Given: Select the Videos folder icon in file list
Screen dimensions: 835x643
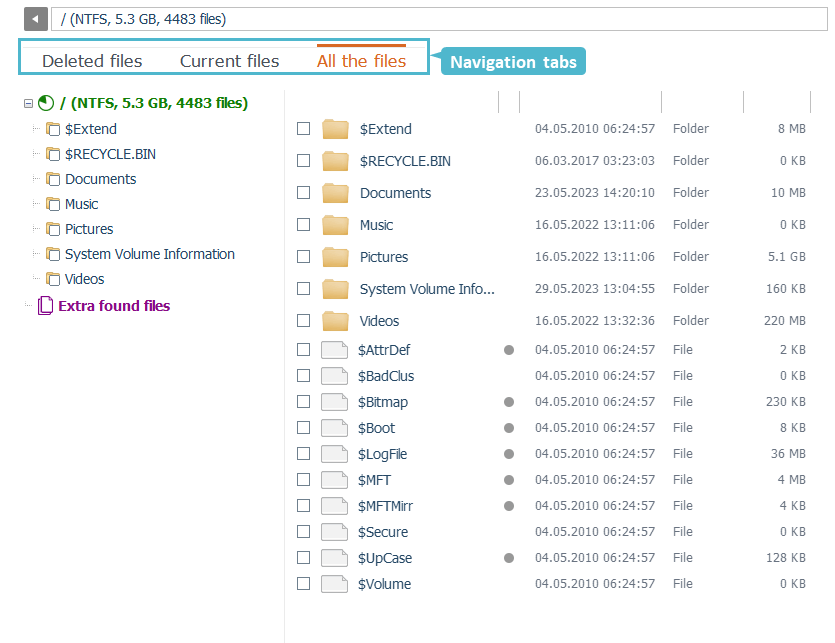Looking at the screenshot, I should 335,320.
